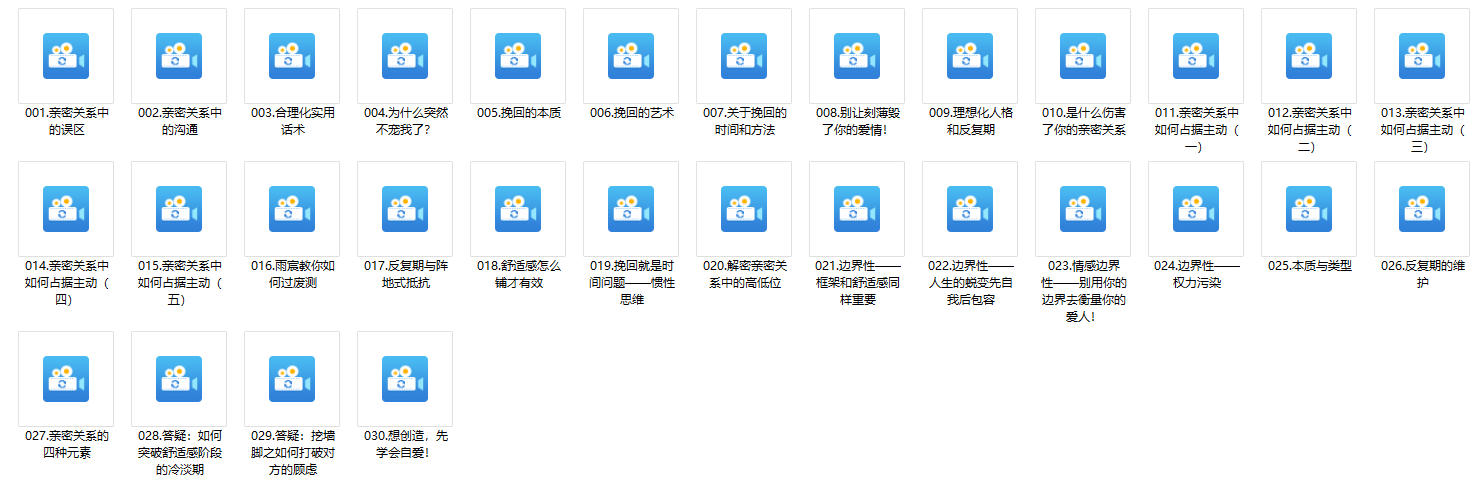Select video 016.雨宸教你如何过废测
This screenshot has height=482, width=1483.
(x=292, y=209)
